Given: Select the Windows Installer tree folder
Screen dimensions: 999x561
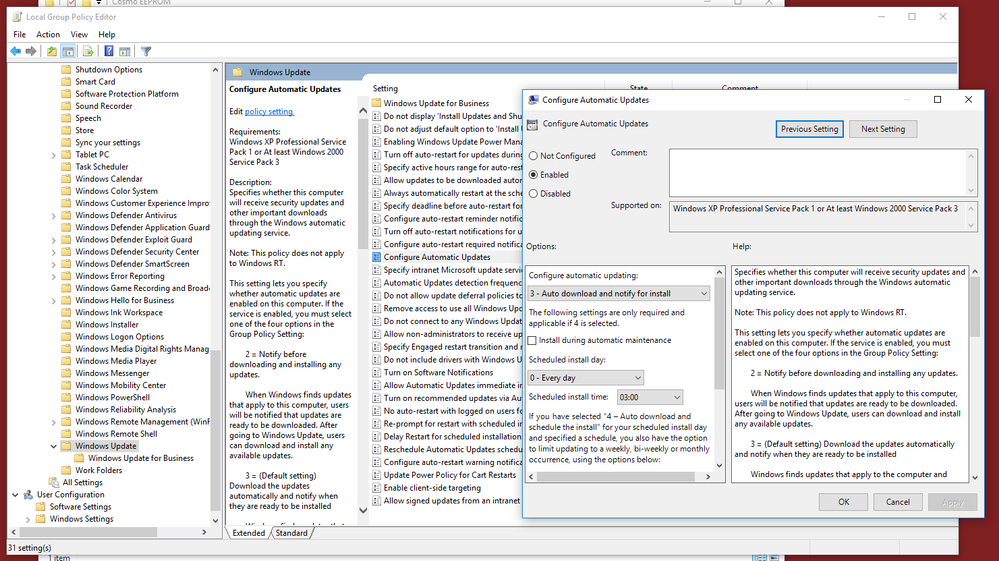Looking at the screenshot, I should [106, 325].
